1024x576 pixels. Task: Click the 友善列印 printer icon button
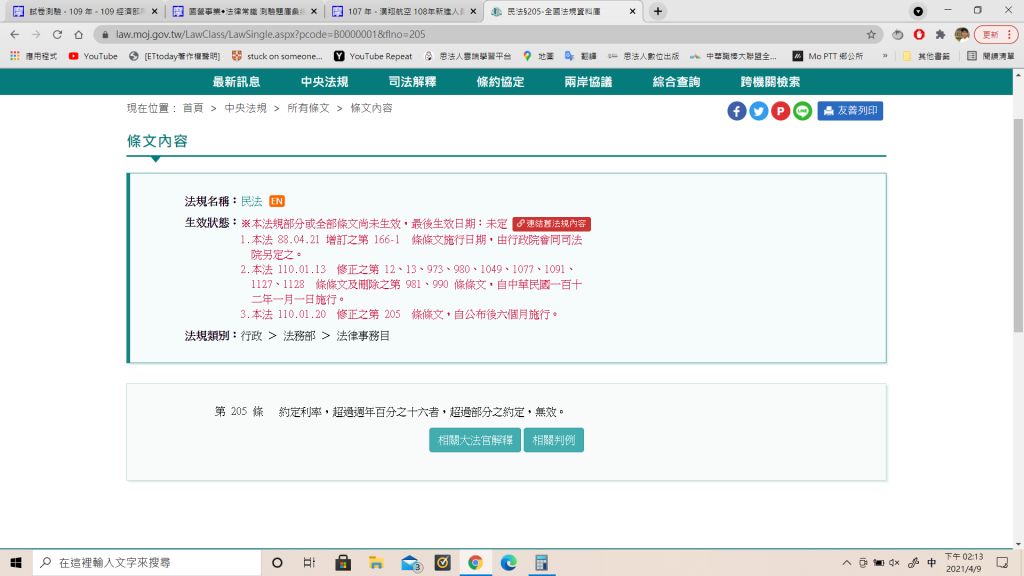(851, 111)
